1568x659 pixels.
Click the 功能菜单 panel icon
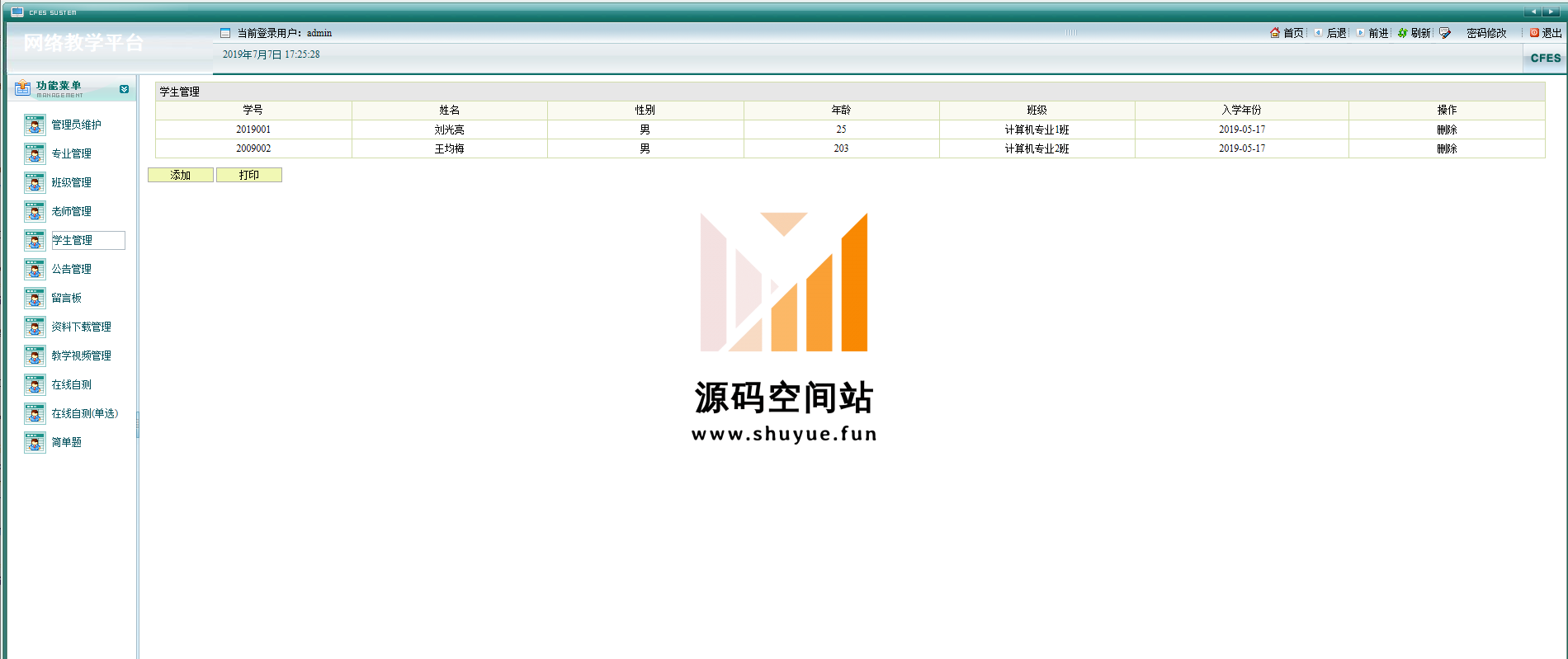coord(23,87)
